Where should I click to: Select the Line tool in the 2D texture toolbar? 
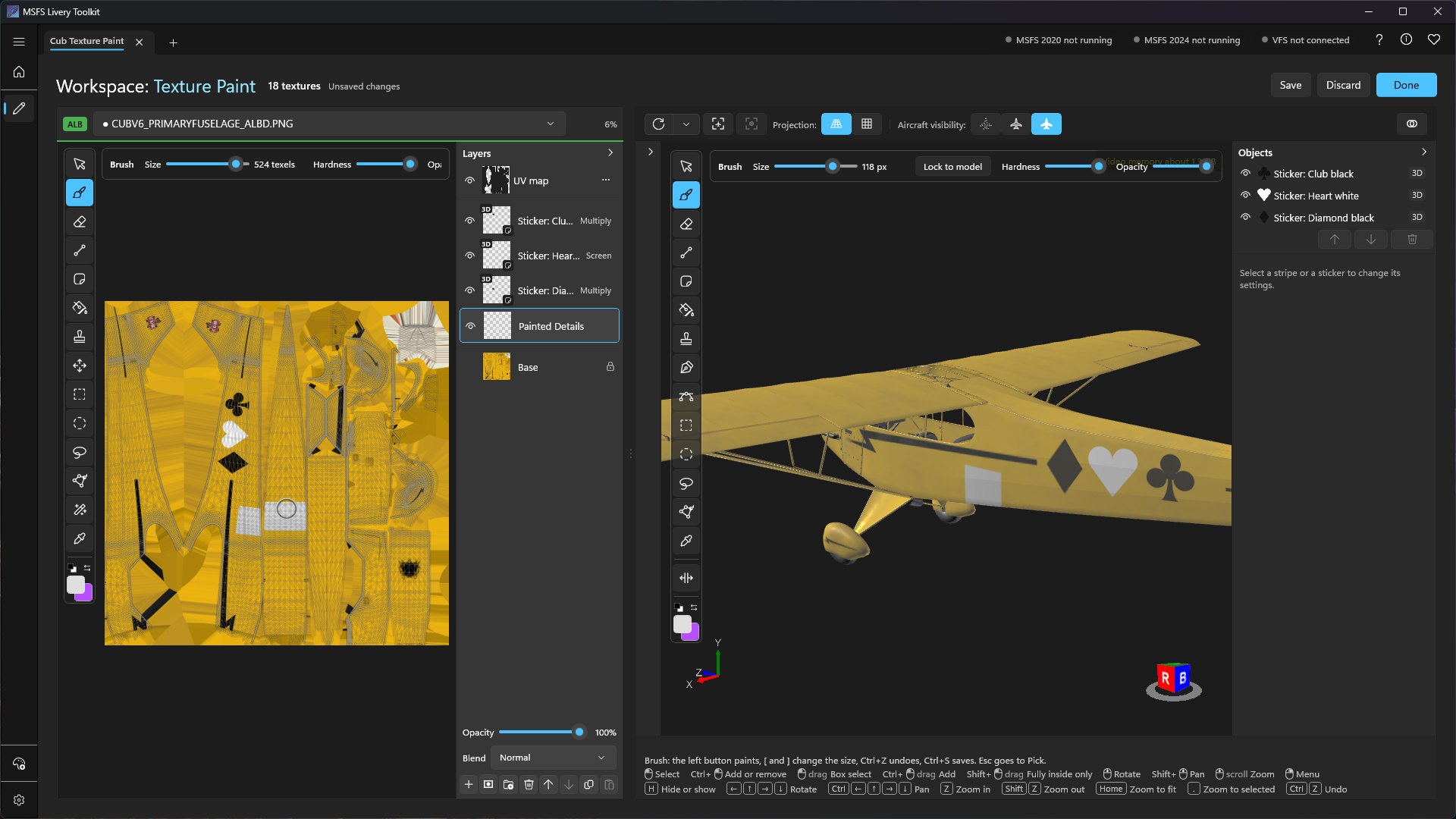(x=80, y=251)
